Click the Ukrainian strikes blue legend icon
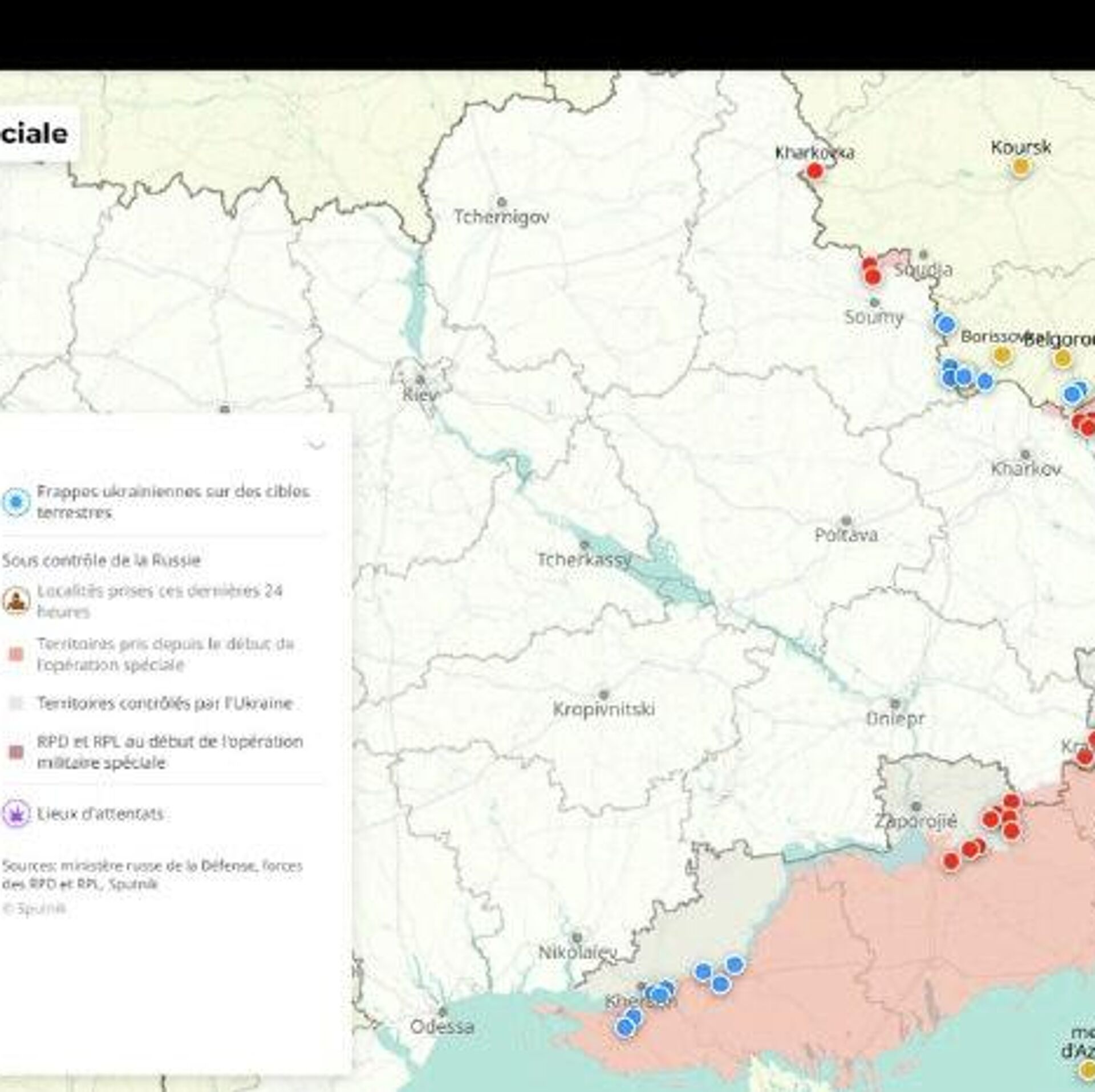This screenshot has width=1095, height=1092. point(16,502)
